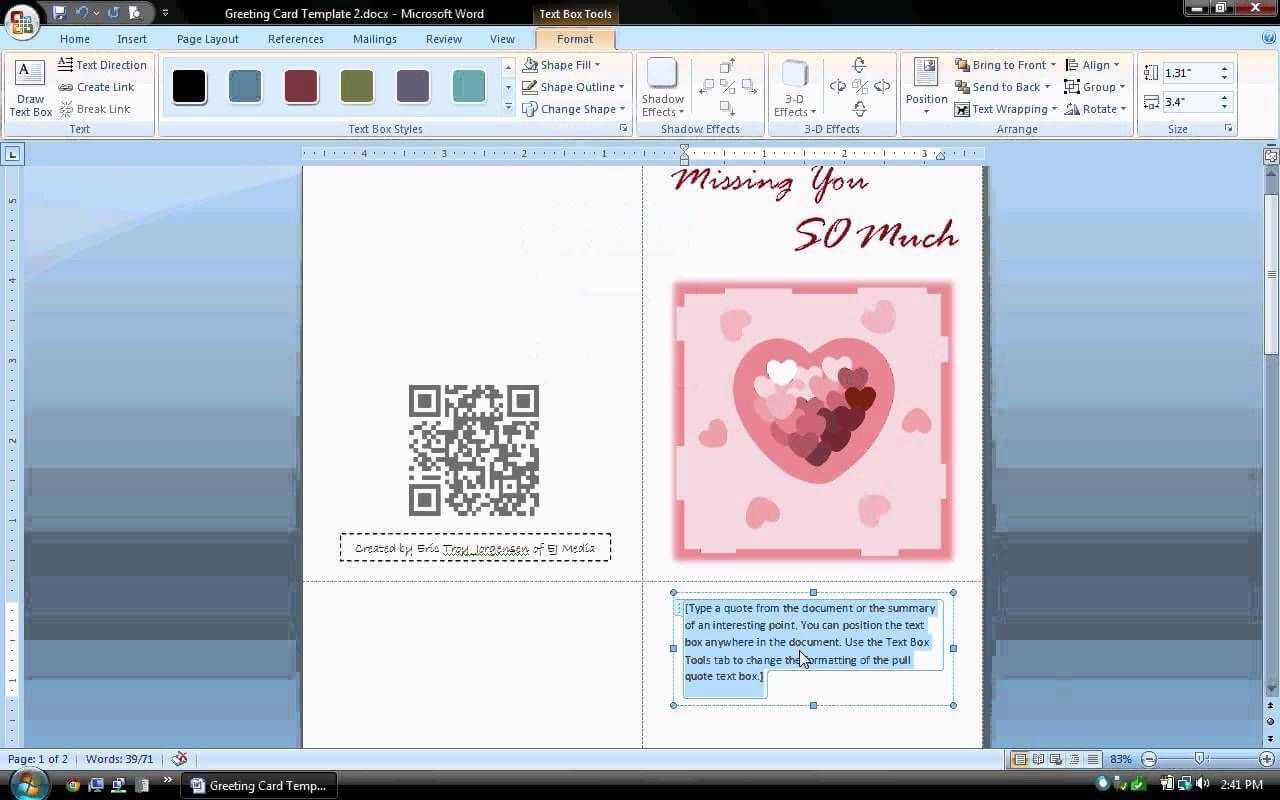Click the proofing errors icon in status bar
The height and width of the screenshot is (800, 1280).
click(179, 759)
